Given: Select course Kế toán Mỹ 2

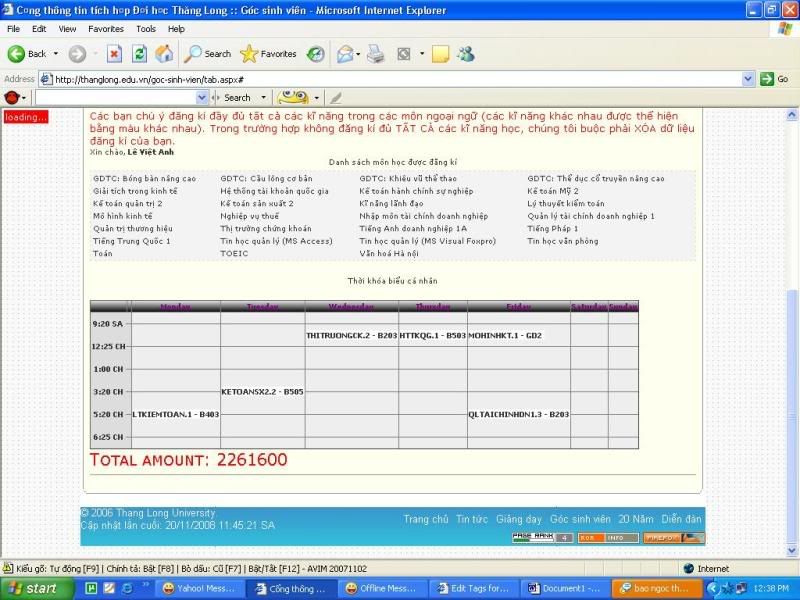Looking at the screenshot, I should coord(553,191).
